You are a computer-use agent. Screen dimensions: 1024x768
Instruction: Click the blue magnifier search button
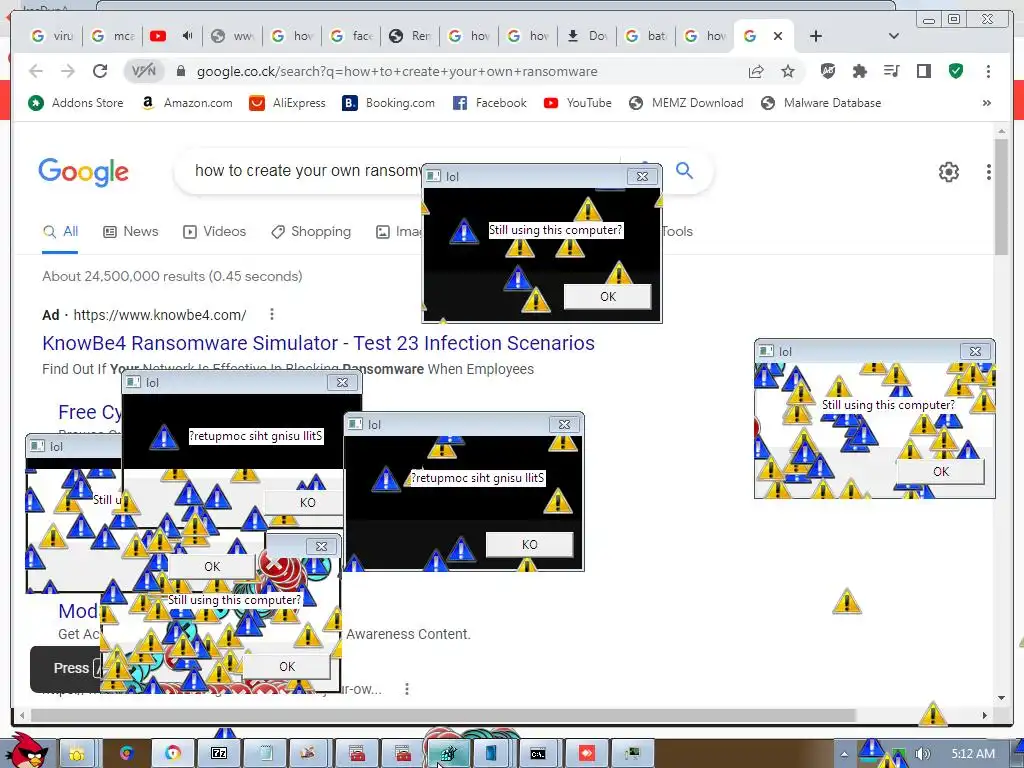click(684, 170)
